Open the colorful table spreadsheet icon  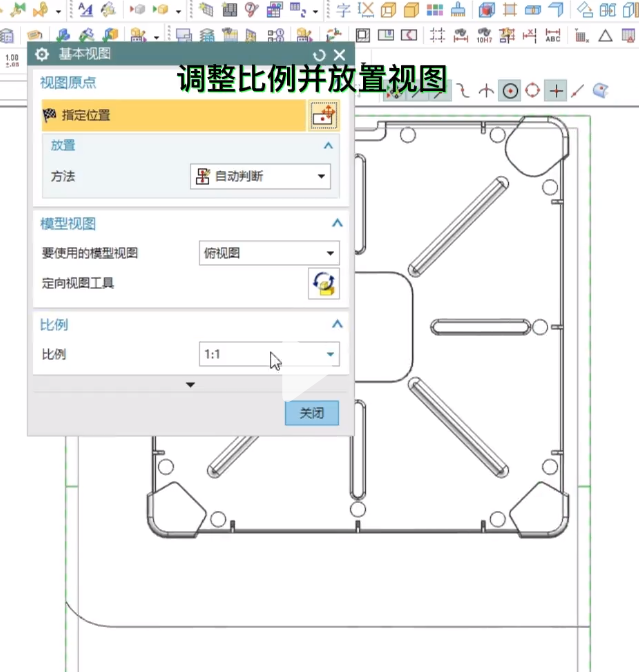tap(274, 9)
